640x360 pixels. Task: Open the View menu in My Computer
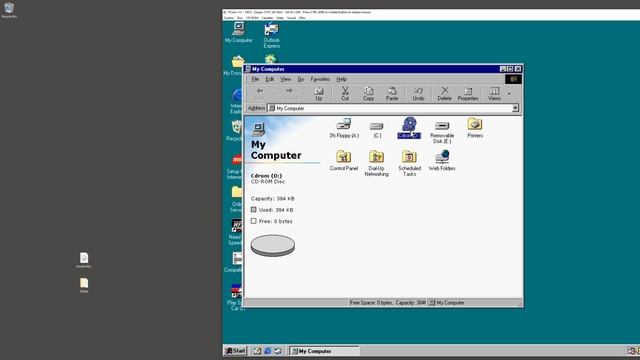tap(285, 79)
